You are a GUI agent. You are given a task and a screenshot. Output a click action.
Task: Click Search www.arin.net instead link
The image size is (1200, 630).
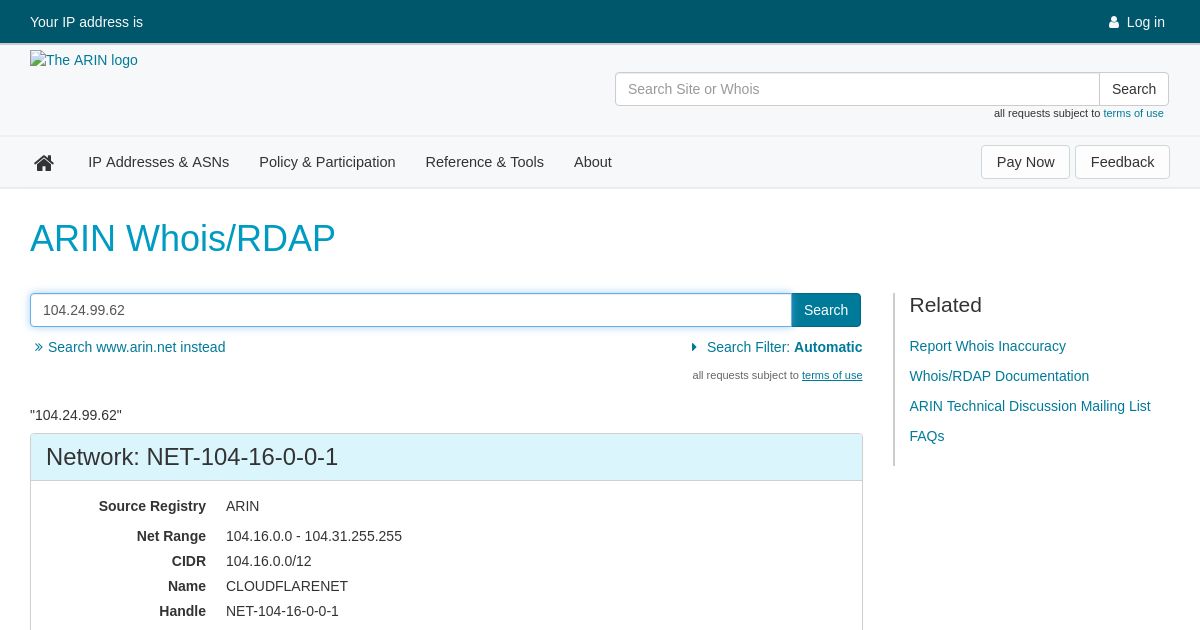[136, 347]
